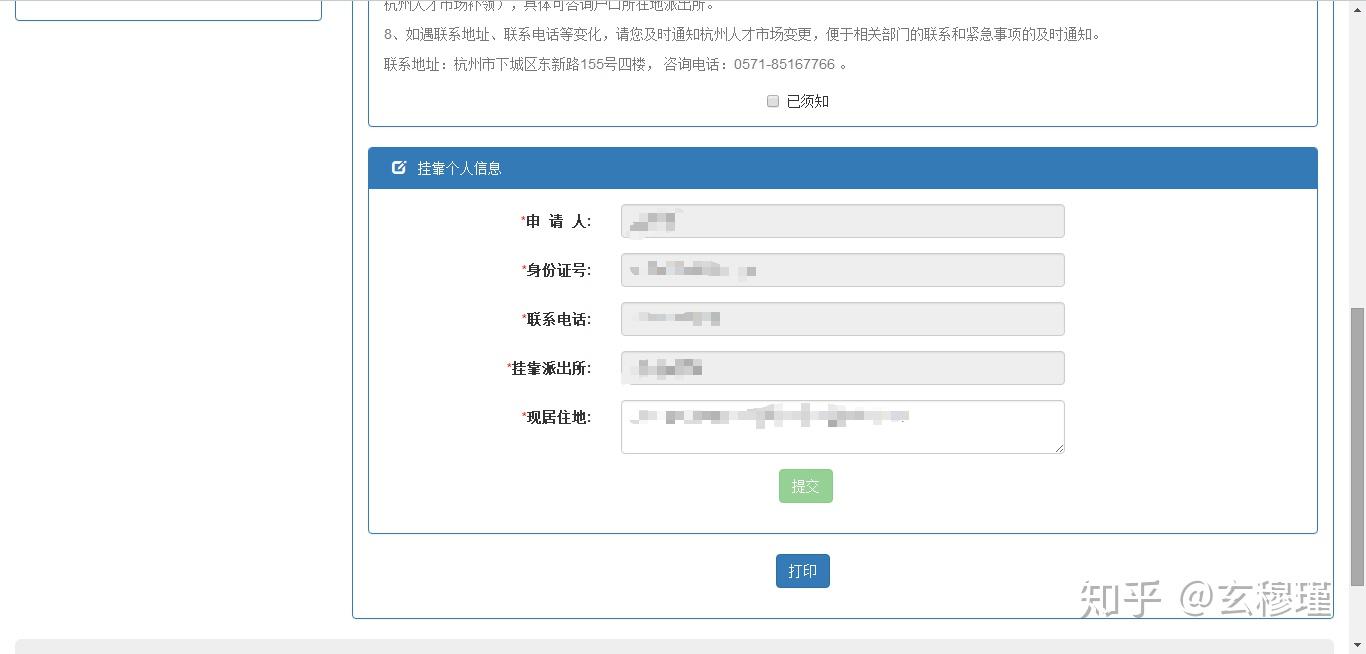
Task: Focus the 申请人 input field
Action: click(x=843, y=221)
